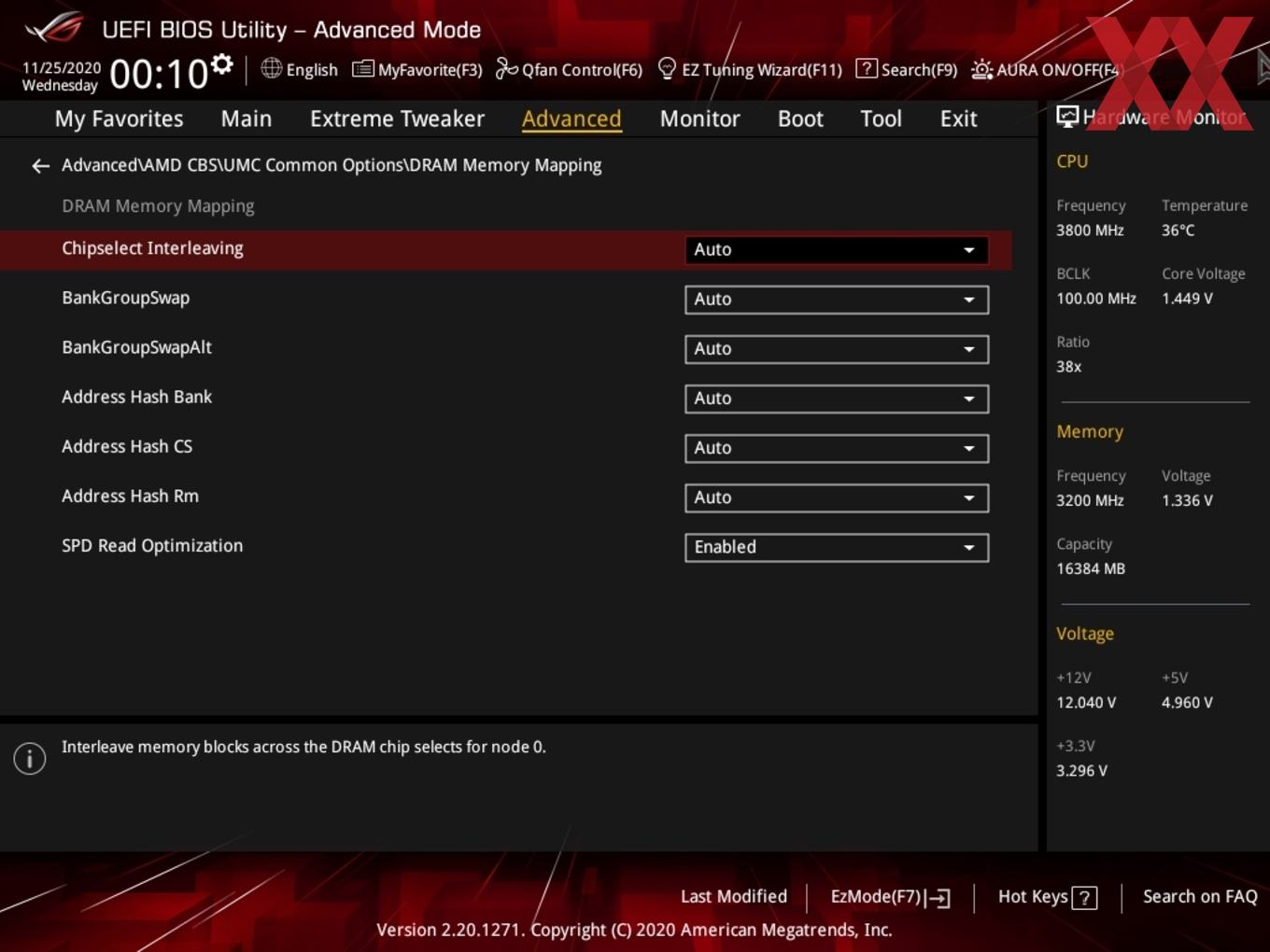This screenshot has width=1270, height=952.
Task: Click the EZ Tuning Wizard bulb icon
Action: click(x=667, y=68)
